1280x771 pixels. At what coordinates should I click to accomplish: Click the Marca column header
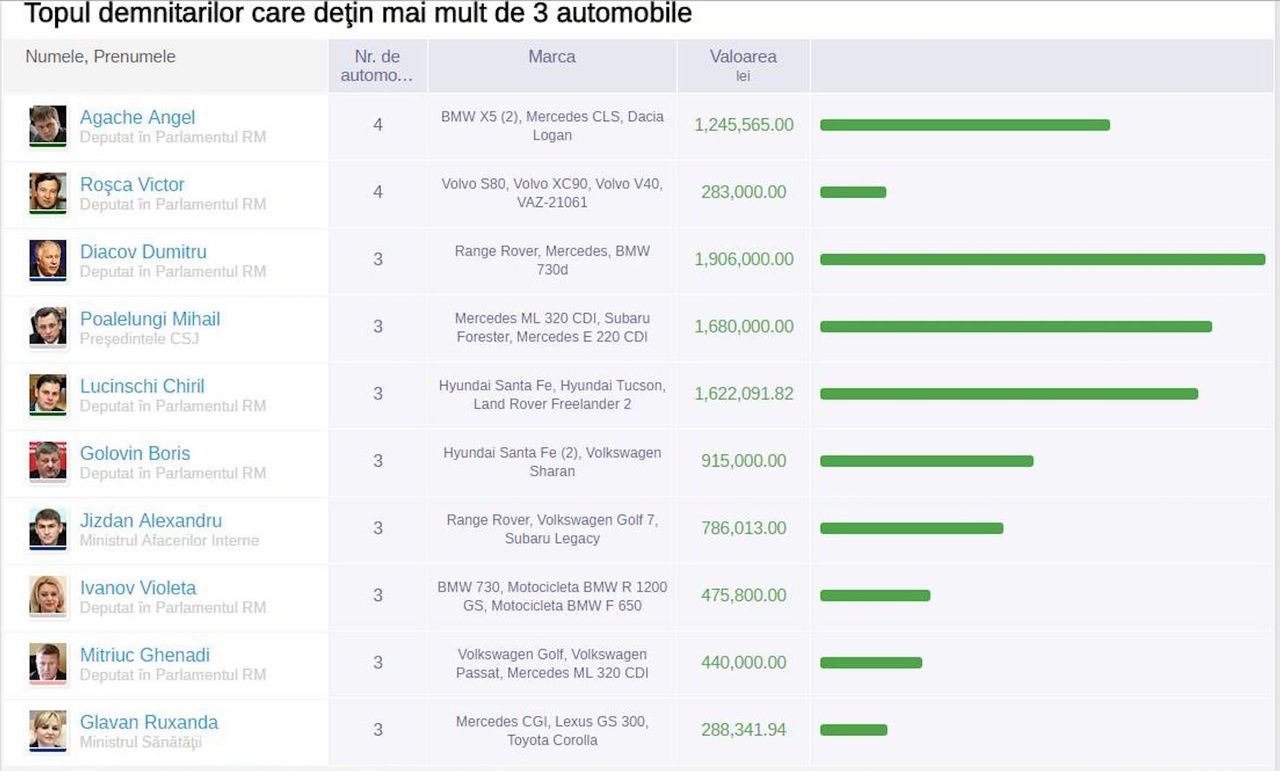pos(552,57)
